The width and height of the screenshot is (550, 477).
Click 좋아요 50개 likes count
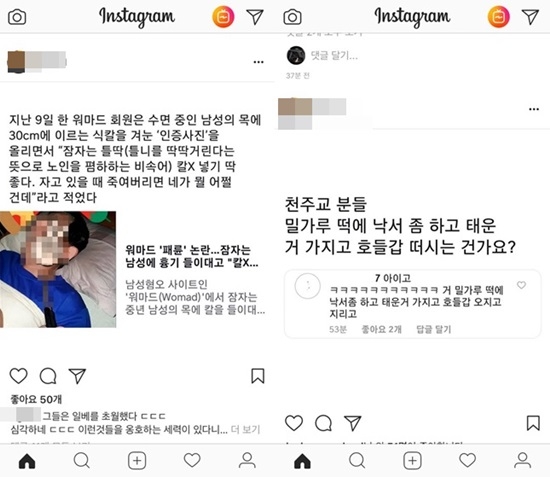(36, 399)
